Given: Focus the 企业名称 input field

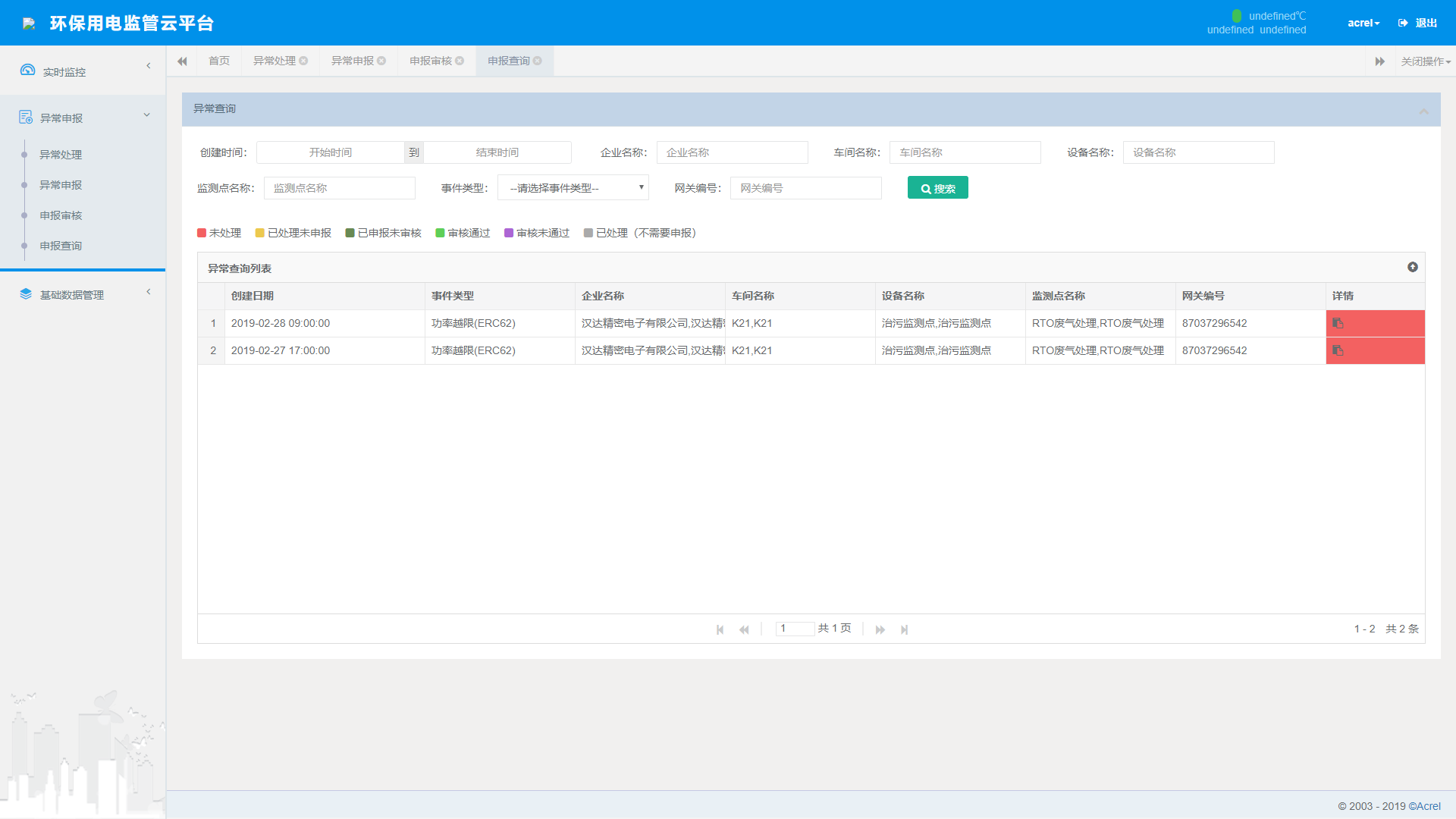Looking at the screenshot, I should (x=733, y=152).
